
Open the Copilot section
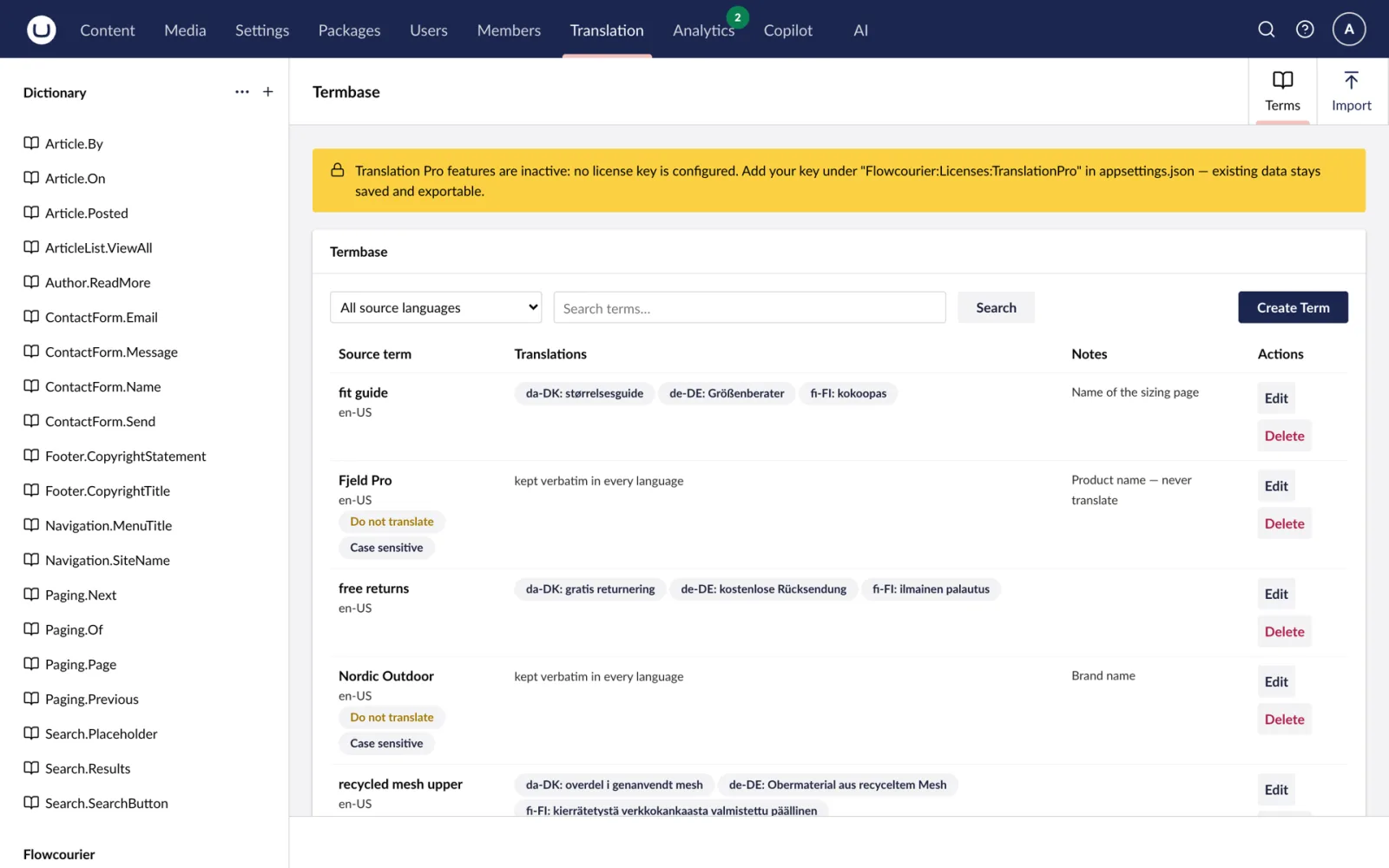pyautogui.click(x=788, y=30)
